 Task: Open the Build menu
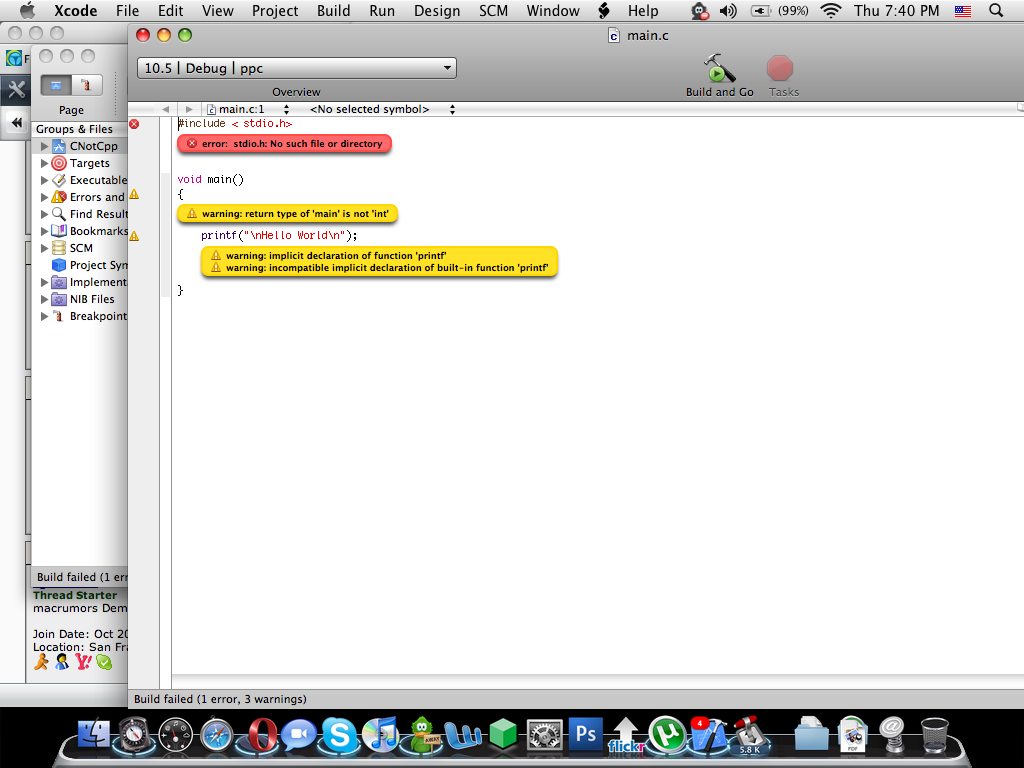point(333,10)
